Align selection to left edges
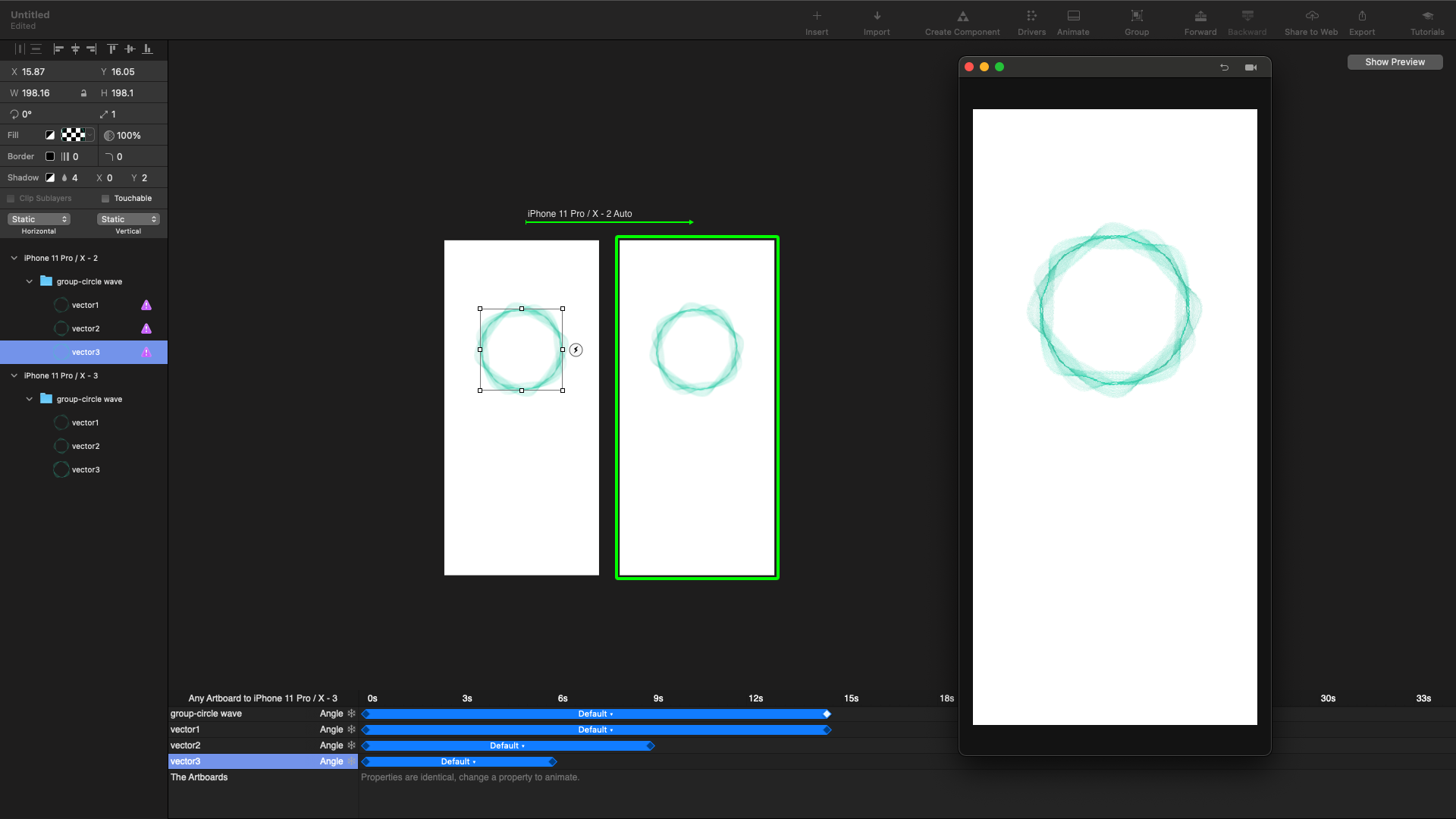The height and width of the screenshot is (819, 1456). (x=58, y=49)
